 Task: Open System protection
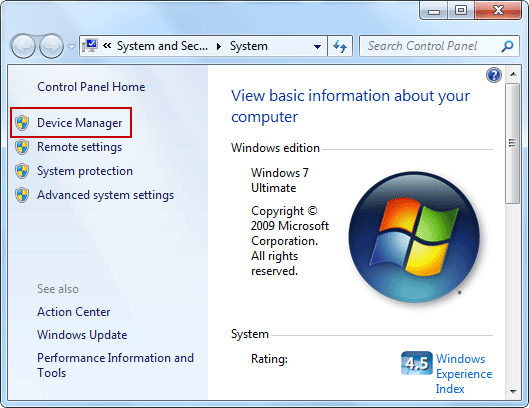coord(85,171)
